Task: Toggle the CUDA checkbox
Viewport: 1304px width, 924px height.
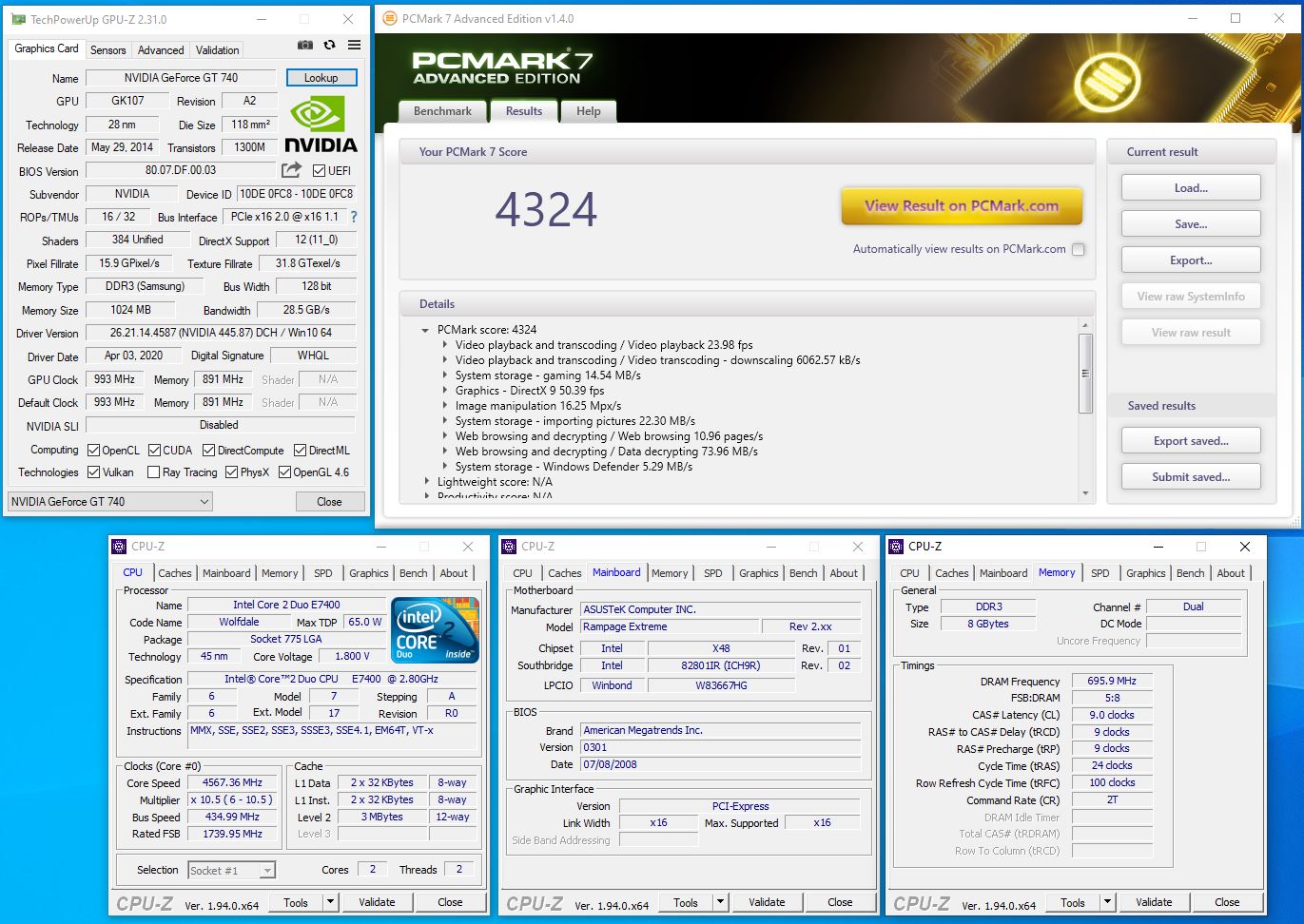Action: click(x=154, y=451)
